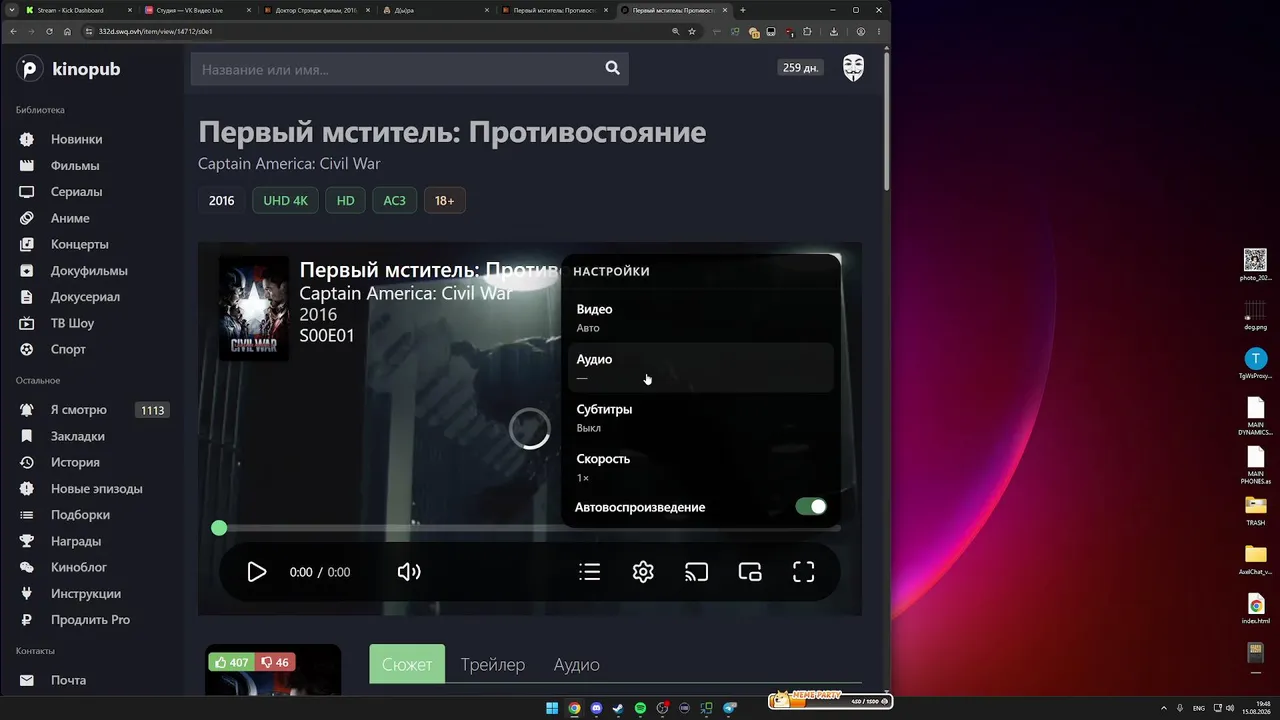Open Фильмы section in the sidebar

75,165
